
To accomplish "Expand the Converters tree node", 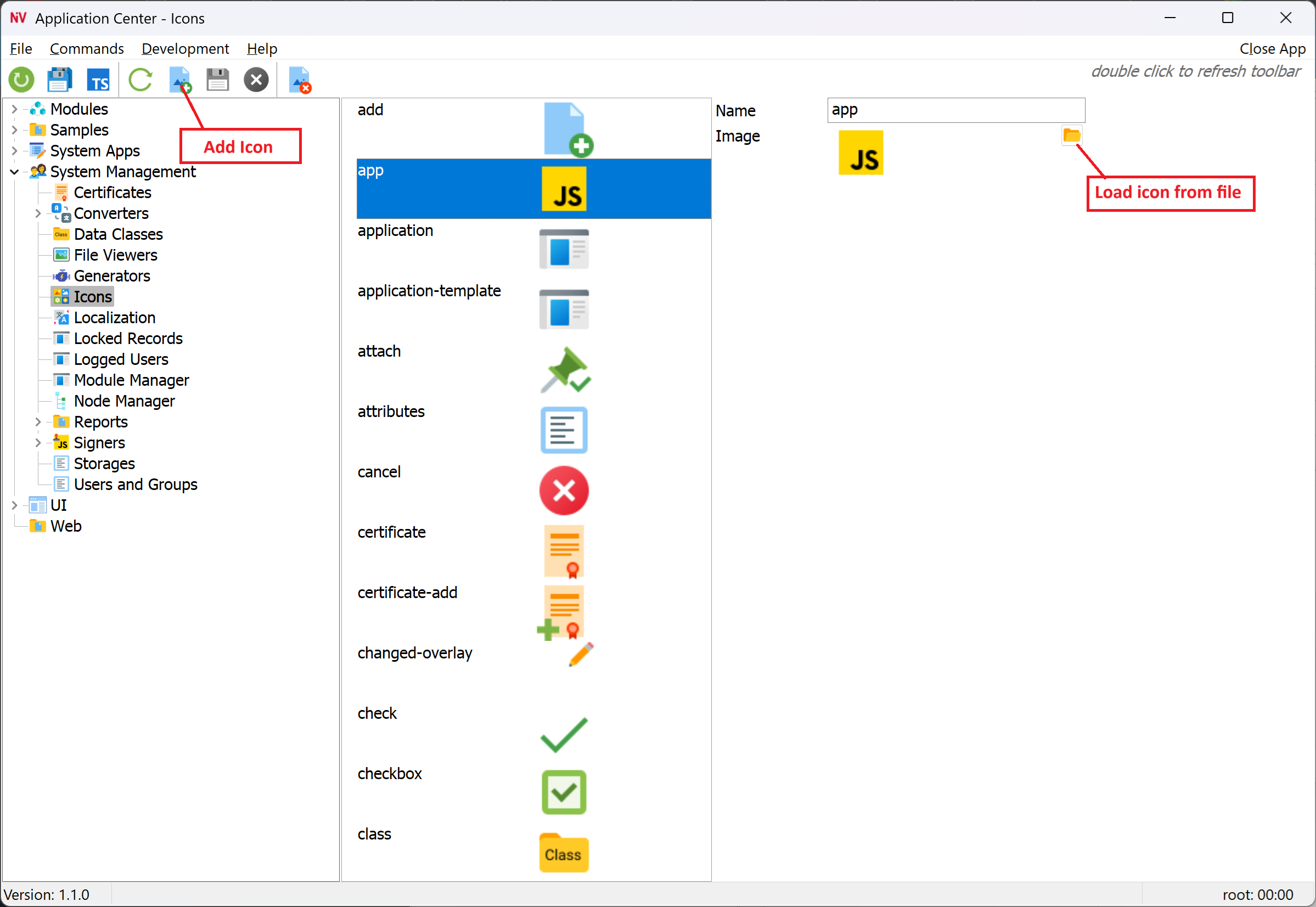I will (x=38, y=213).
